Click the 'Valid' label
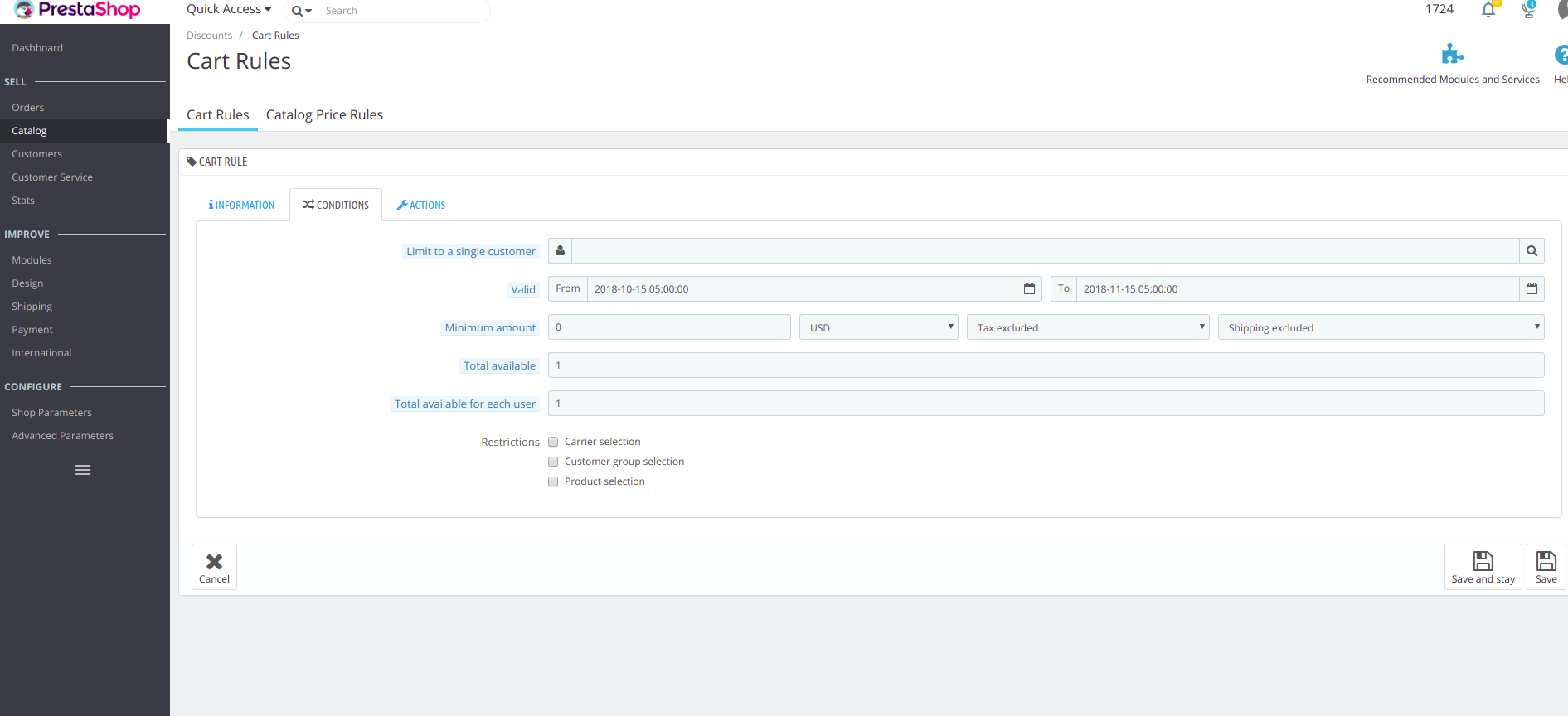The image size is (1568, 716). (x=523, y=290)
